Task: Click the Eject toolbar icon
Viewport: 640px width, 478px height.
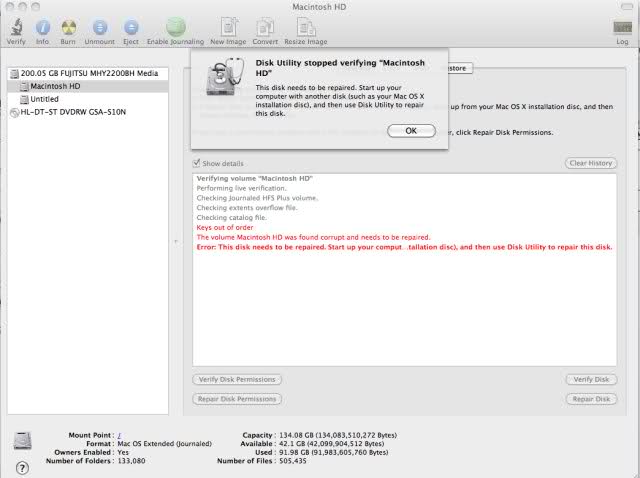Action: (x=131, y=27)
